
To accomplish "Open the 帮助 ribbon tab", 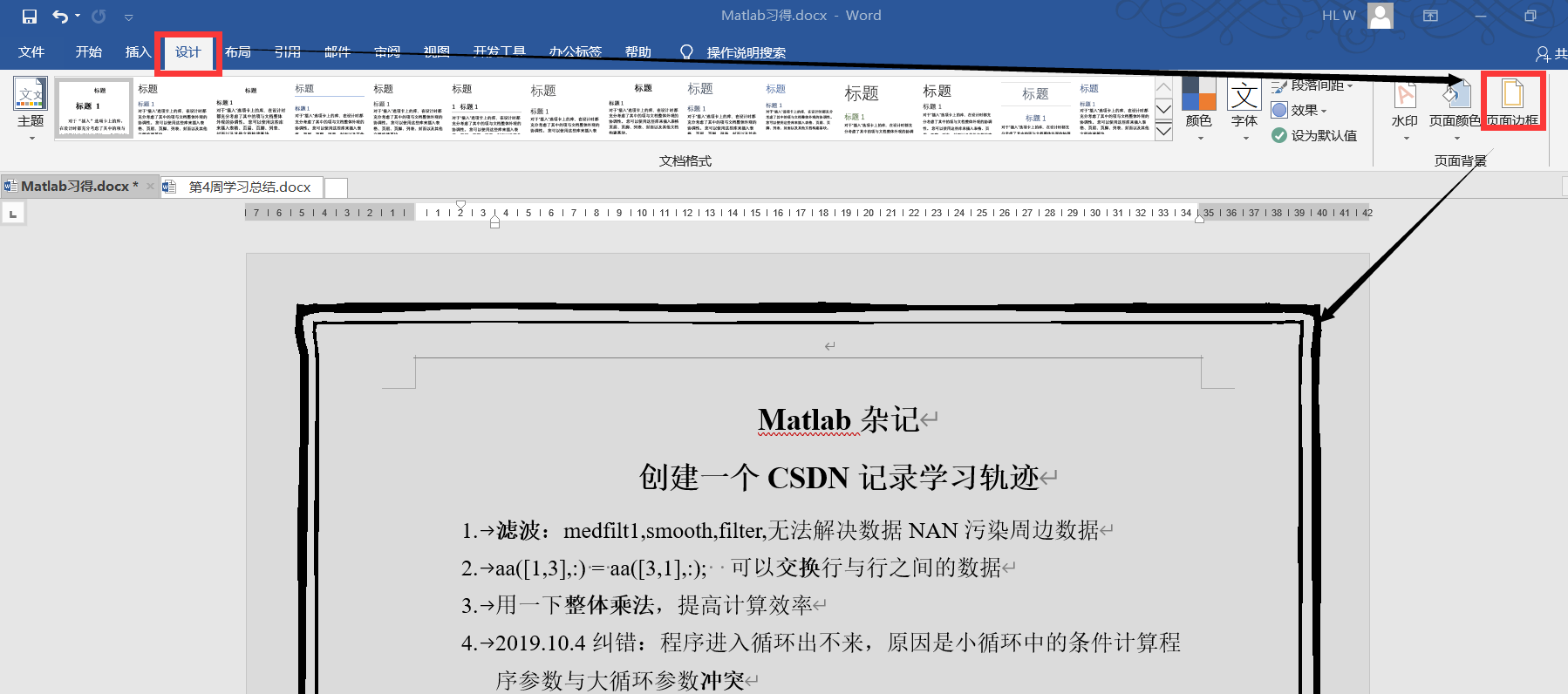I will [x=638, y=52].
